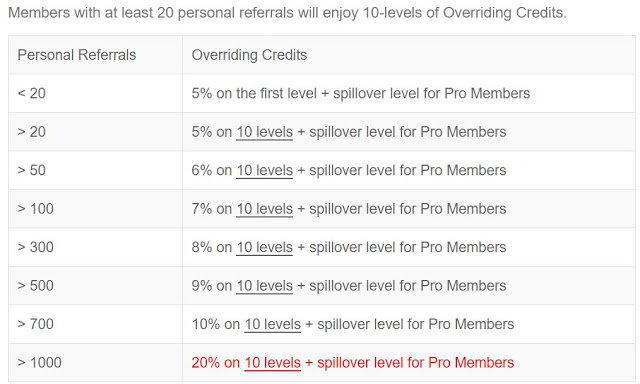Click the '10 levels' link in the > 20 row
This screenshot has height=384, width=640.
264,132
